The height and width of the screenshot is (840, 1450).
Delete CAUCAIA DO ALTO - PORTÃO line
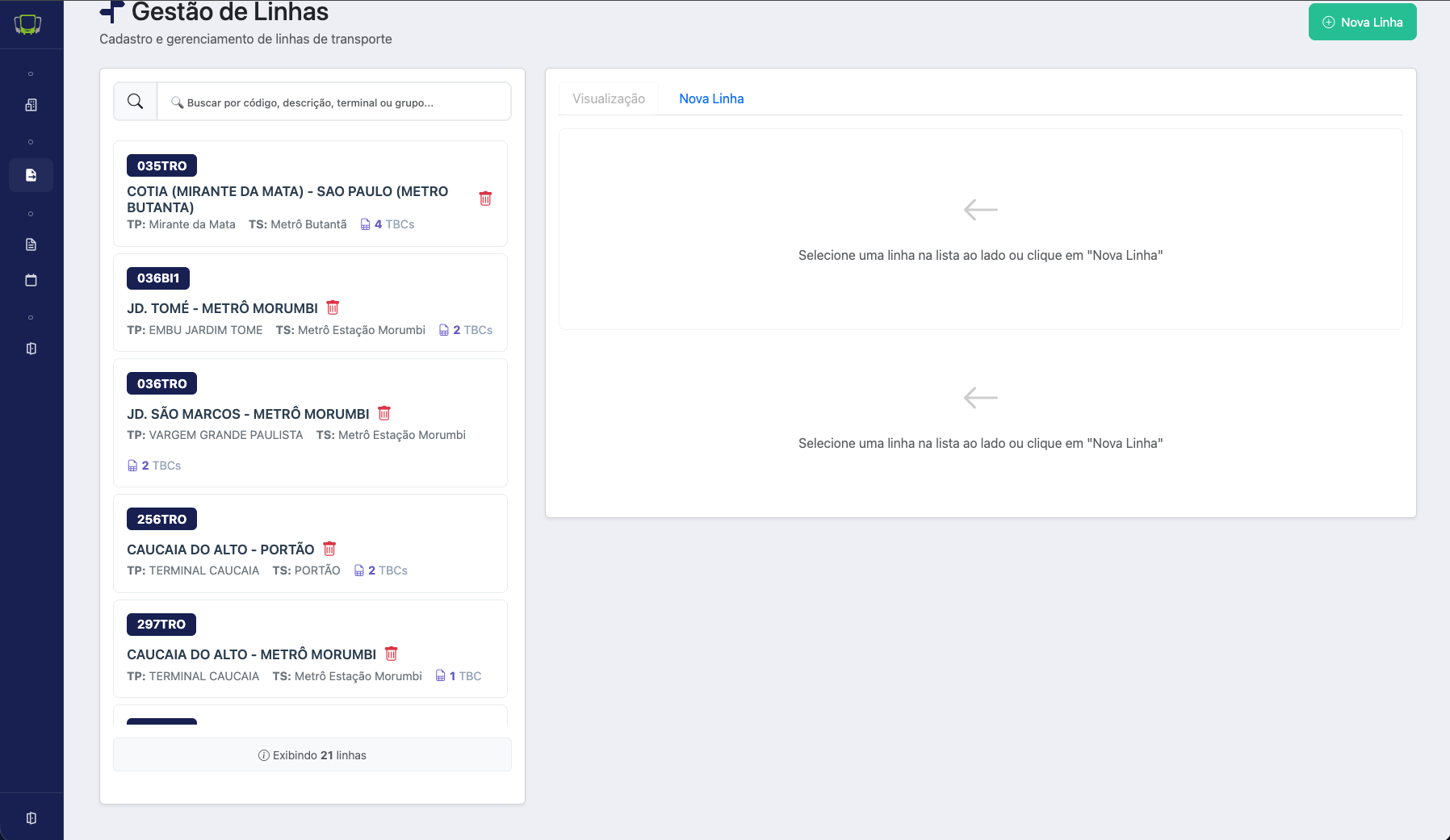(x=329, y=549)
